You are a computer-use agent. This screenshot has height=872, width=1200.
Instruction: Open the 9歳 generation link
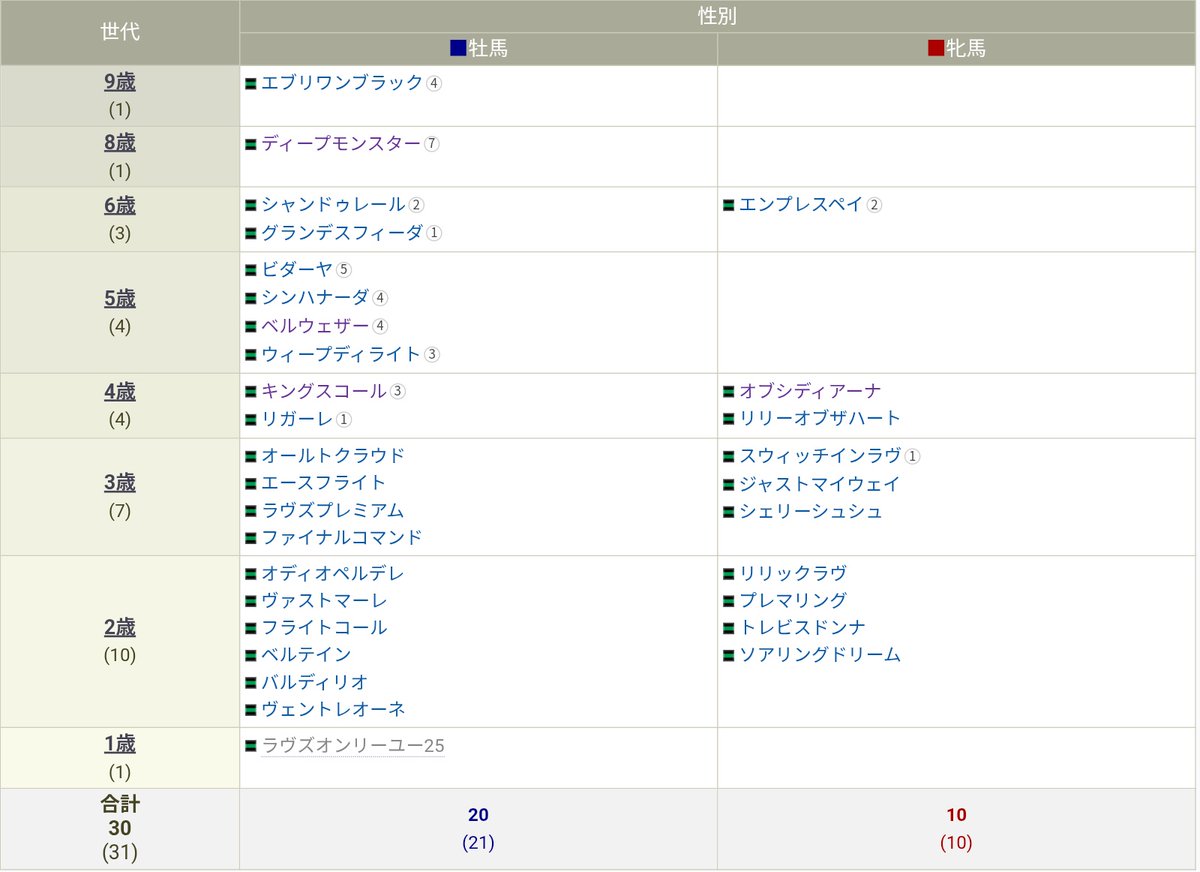120,83
